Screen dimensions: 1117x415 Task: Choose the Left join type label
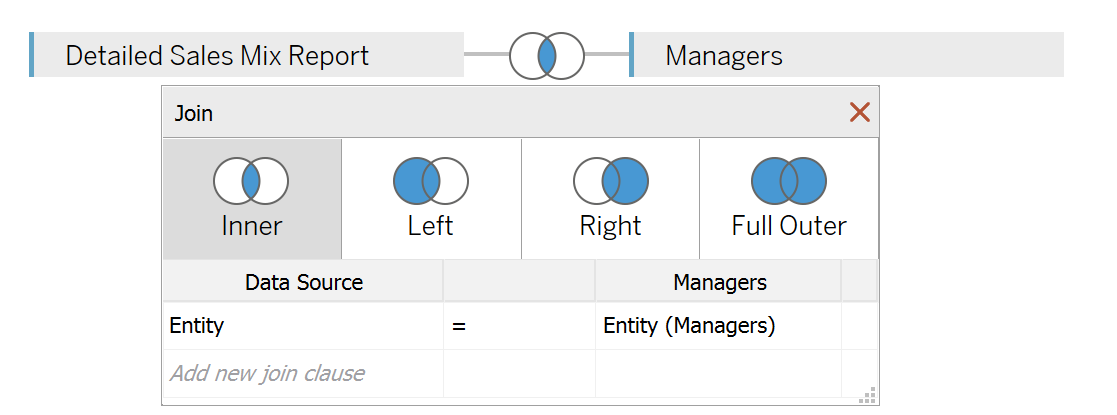point(430,226)
